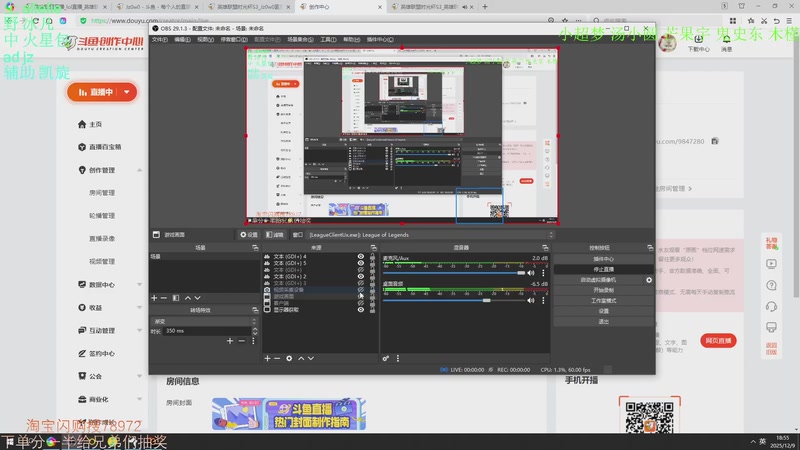Open OBS 帮助 menu
The width and height of the screenshot is (800, 450).
[x=352, y=39]
